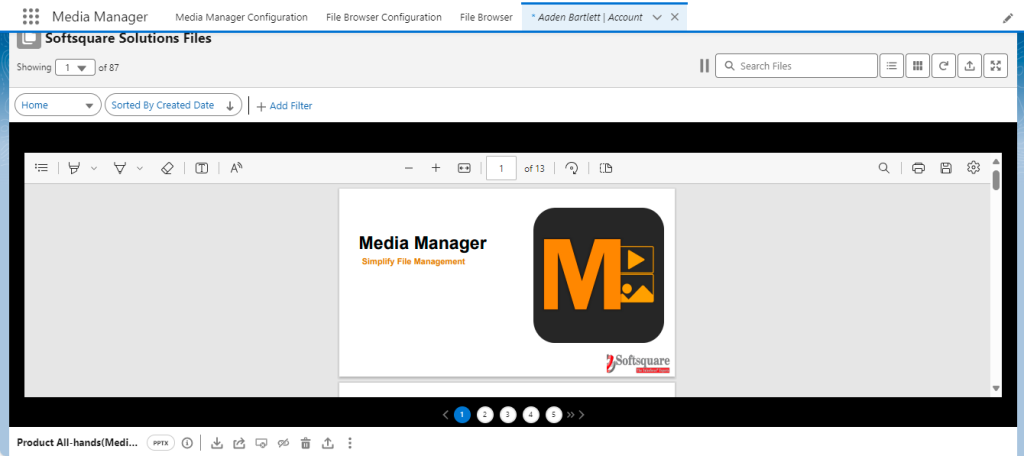Go to file page 1
The height and width of the screenshot is (456, 1024).
coord(462,414)
